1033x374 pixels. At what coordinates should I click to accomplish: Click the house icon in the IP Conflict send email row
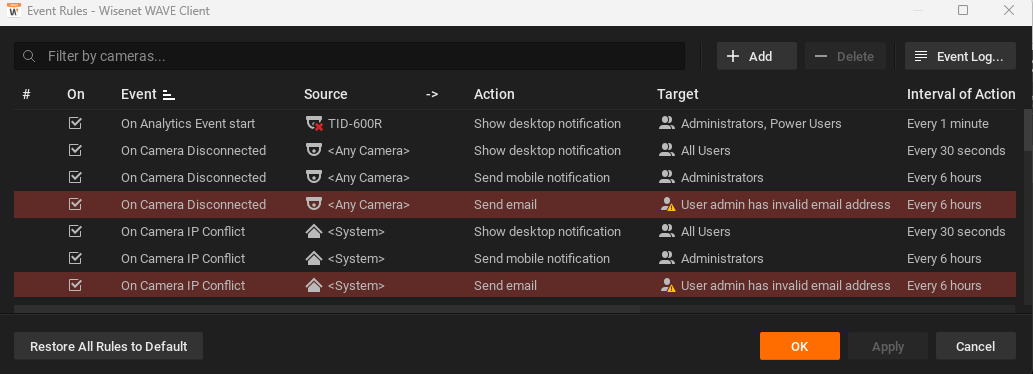tap(314, 285)
